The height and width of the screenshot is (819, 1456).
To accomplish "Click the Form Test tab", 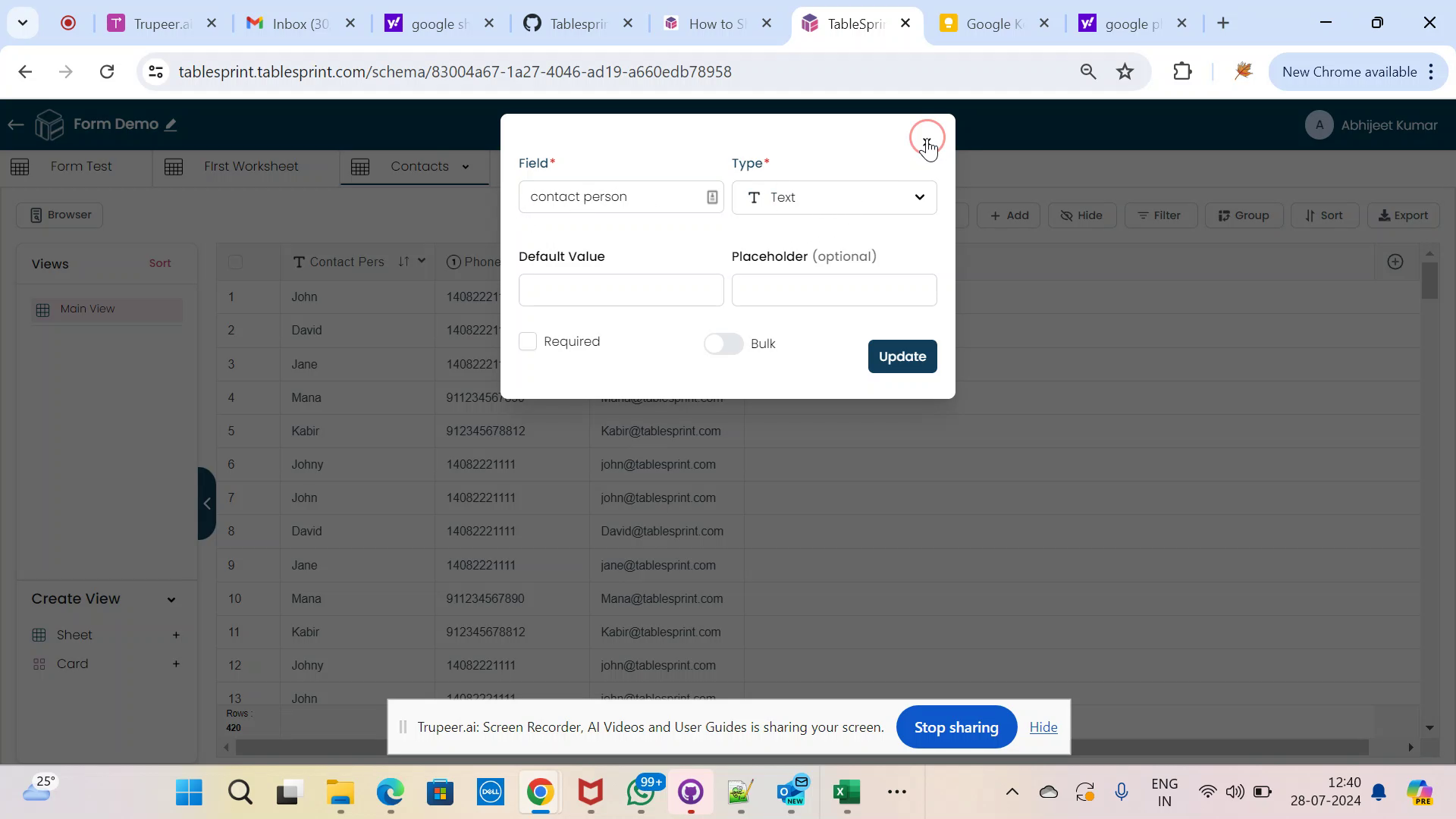I will click(81, 167).
